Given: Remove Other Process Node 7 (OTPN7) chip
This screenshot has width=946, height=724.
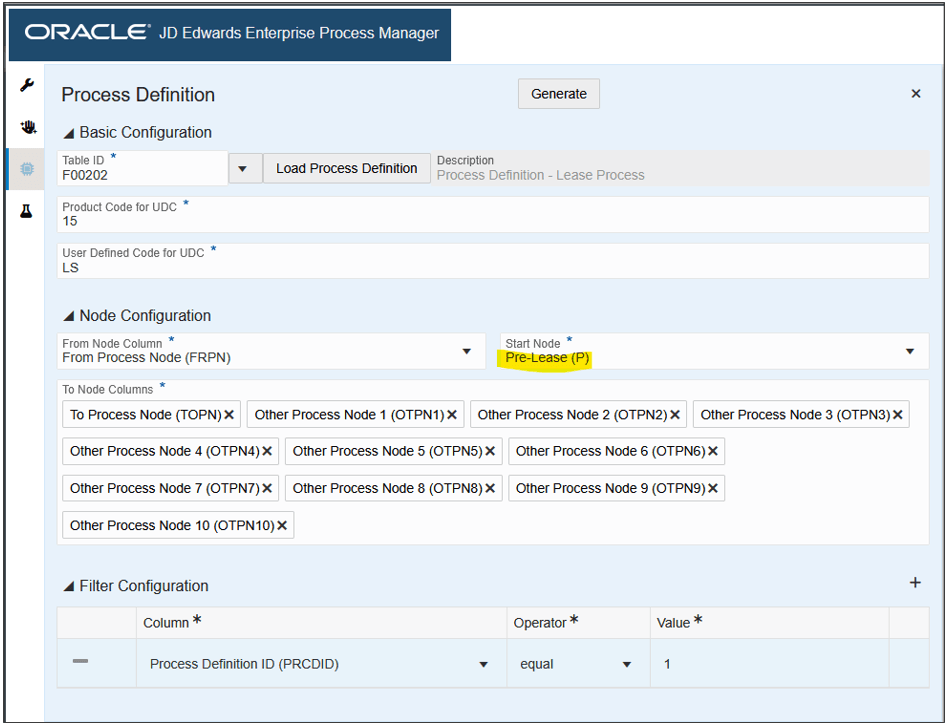Looking at the screenshot, I should [x=267, y=488].
